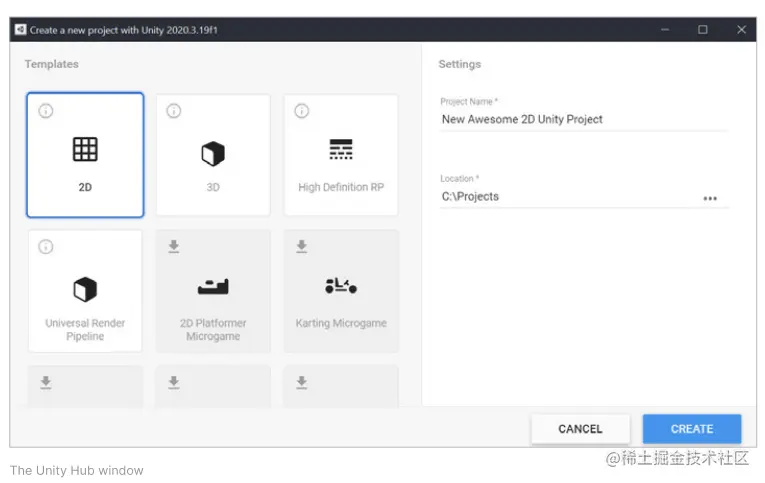Viewport: 765px width, 483px height.
Task: Click the 2D grid icon
Action: [x=85, y=149]
